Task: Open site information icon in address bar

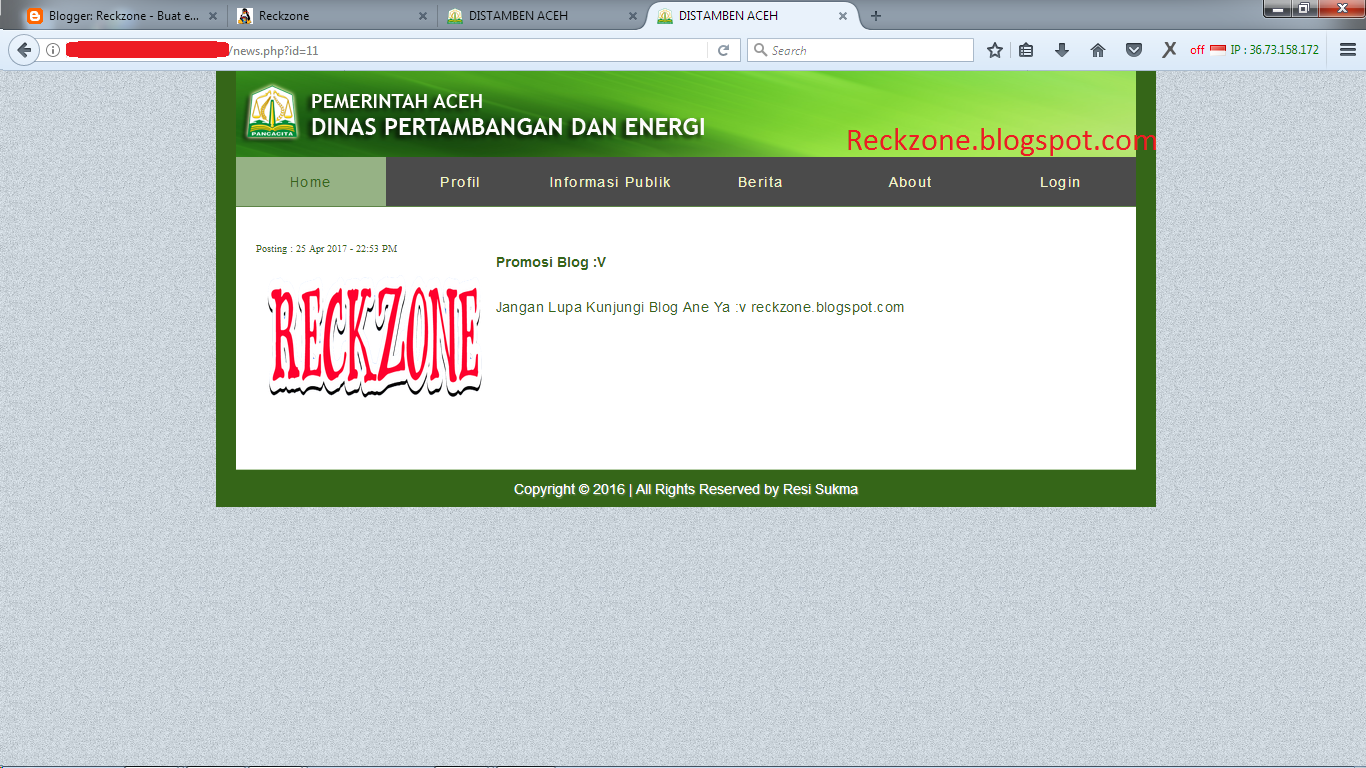Action: pos(53,50)
